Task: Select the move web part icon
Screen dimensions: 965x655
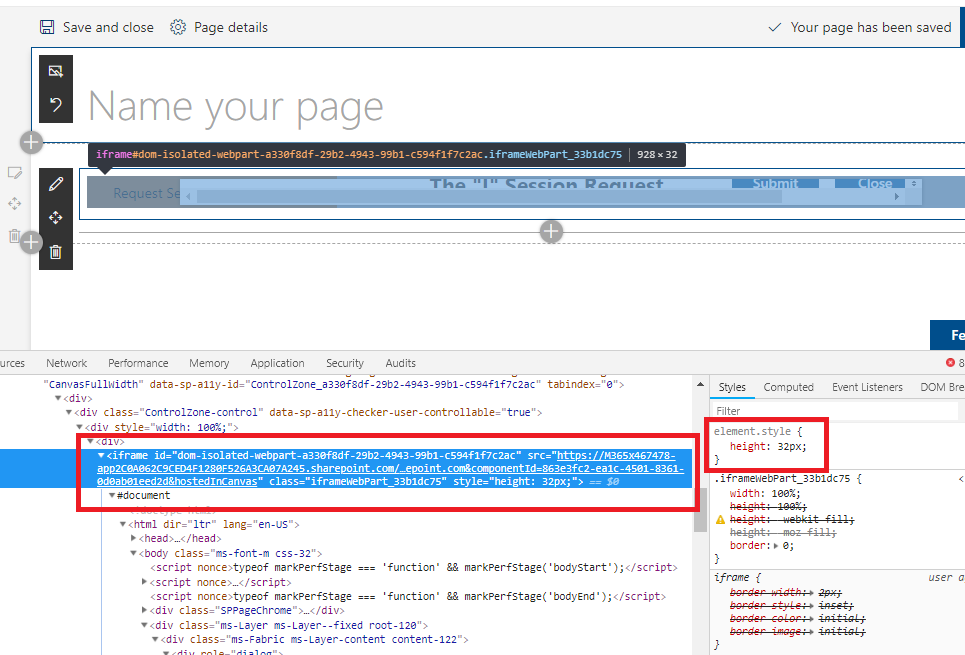Action: (56, 217)
